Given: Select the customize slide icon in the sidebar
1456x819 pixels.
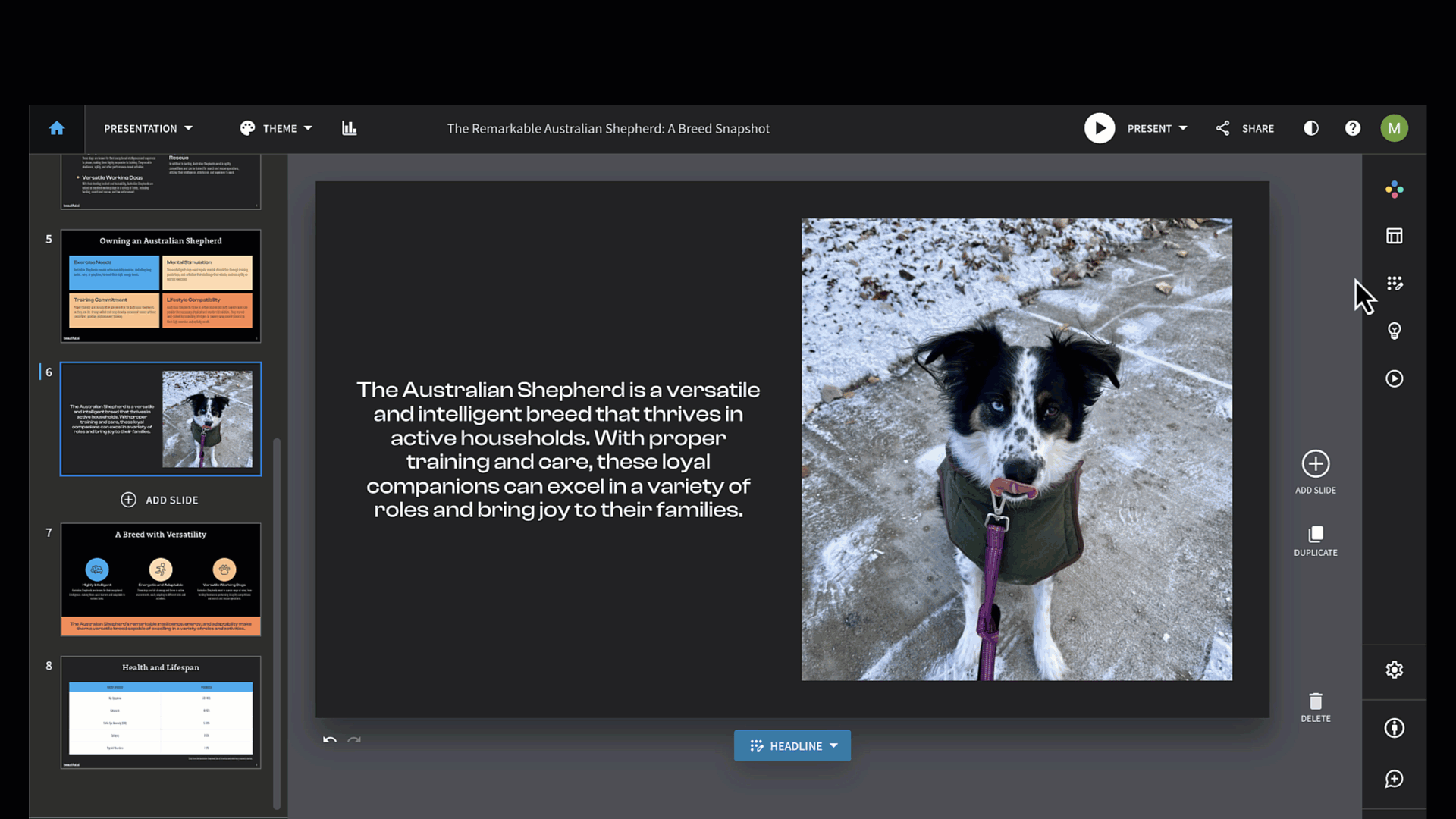Looking at the screenshot, I should coord(1394,284).
